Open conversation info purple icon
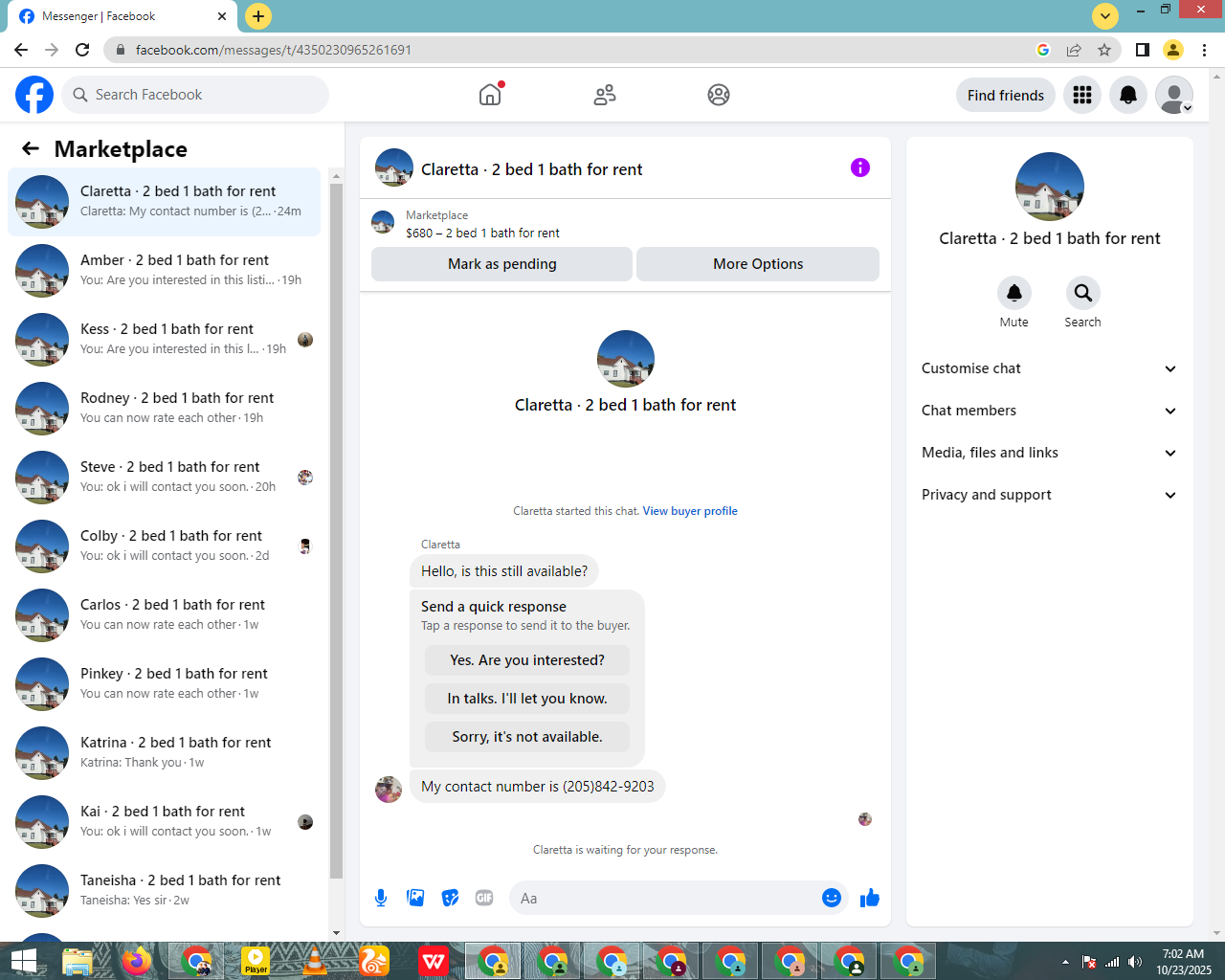Screen dimensions: 1225x980 click(x=860, y=167)
